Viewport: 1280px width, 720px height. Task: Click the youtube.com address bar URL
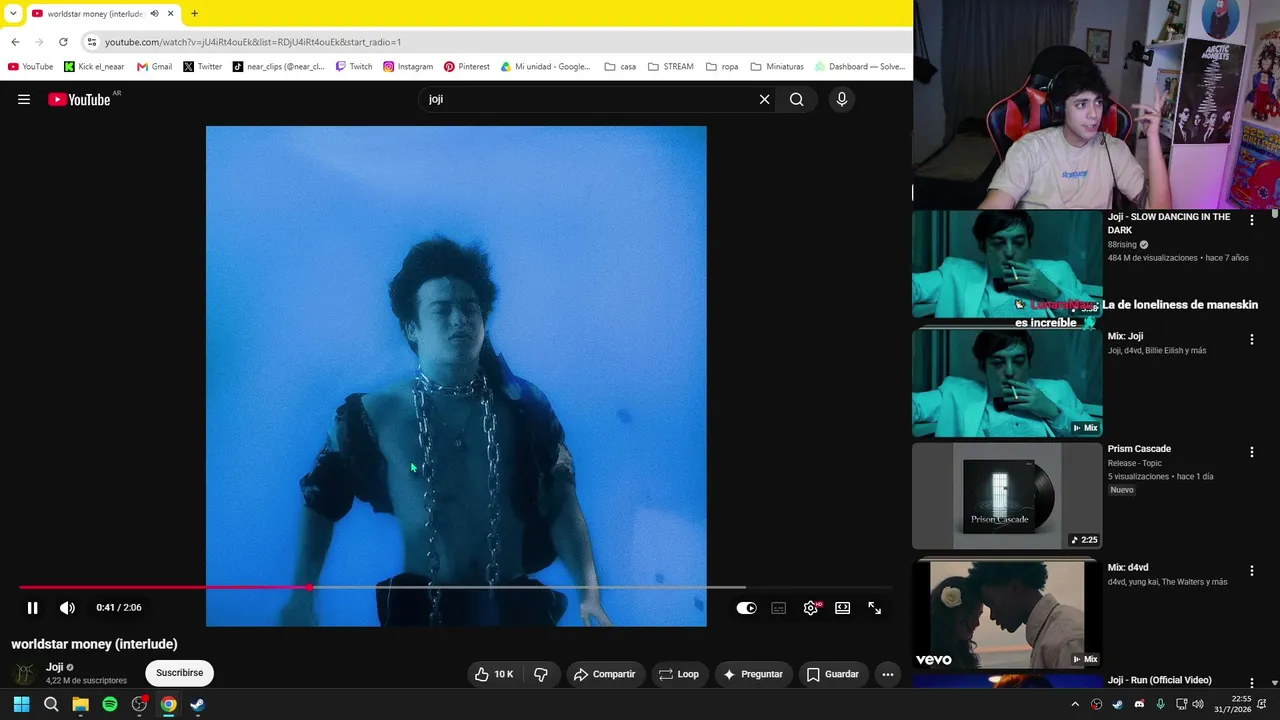pyautogui.click(x=253, y=42)
